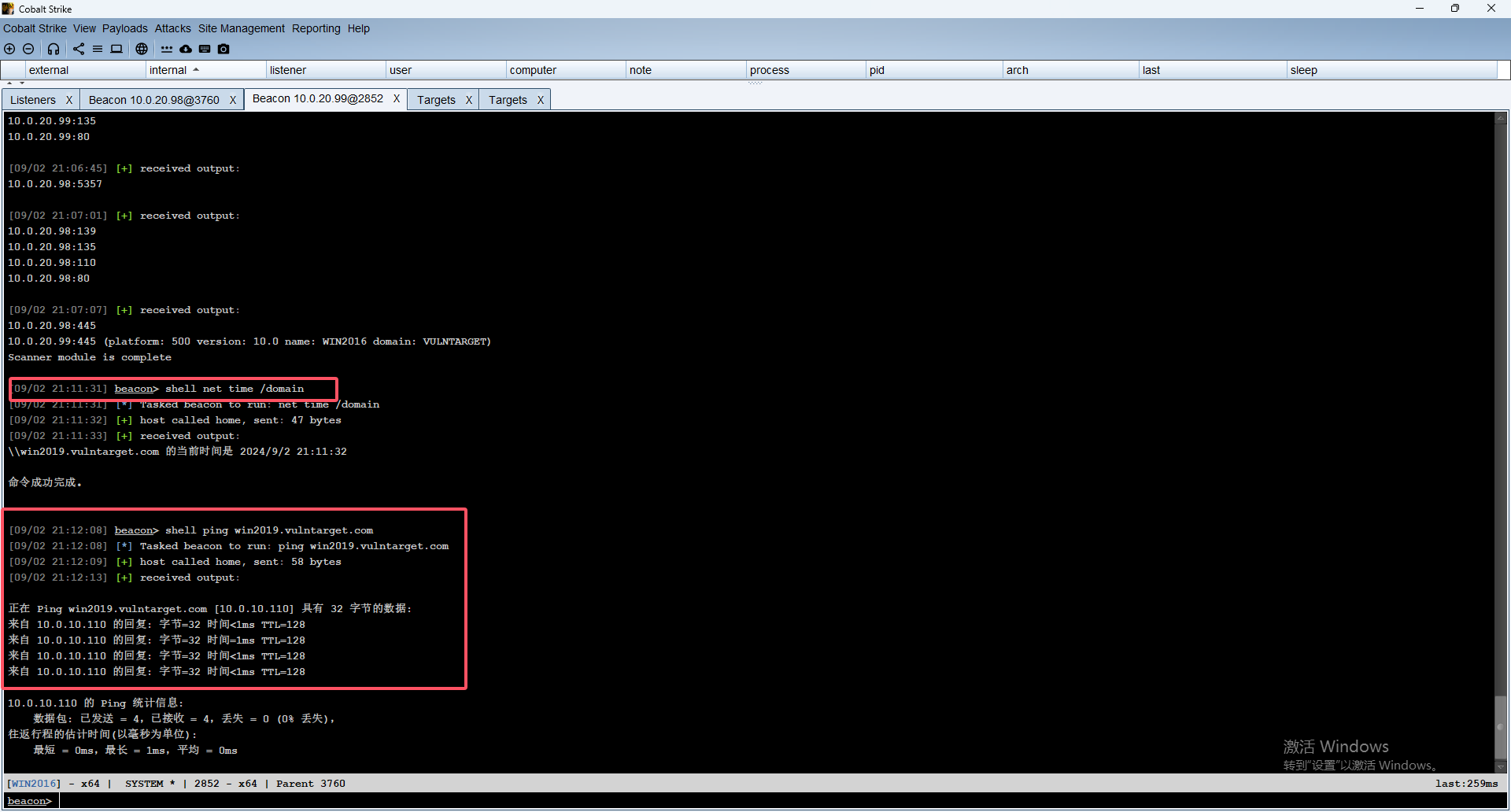Restore down the Cobalt Strike window

tap(1455, 9)
